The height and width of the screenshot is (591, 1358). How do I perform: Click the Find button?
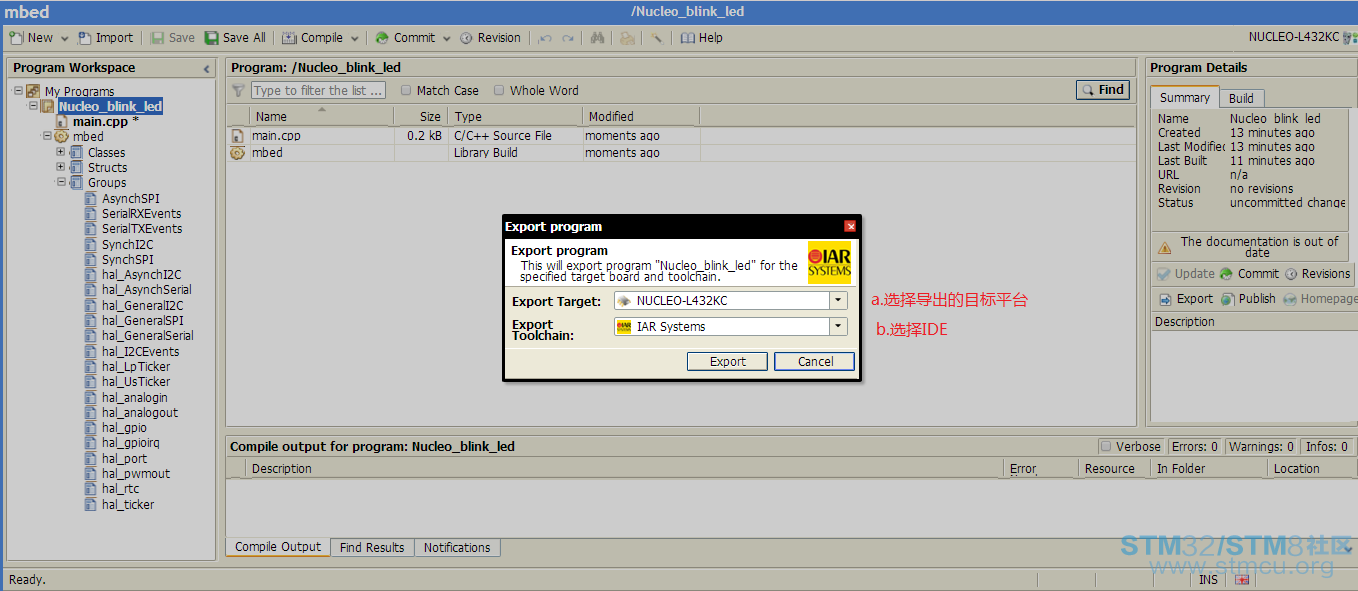[1103, 90]
